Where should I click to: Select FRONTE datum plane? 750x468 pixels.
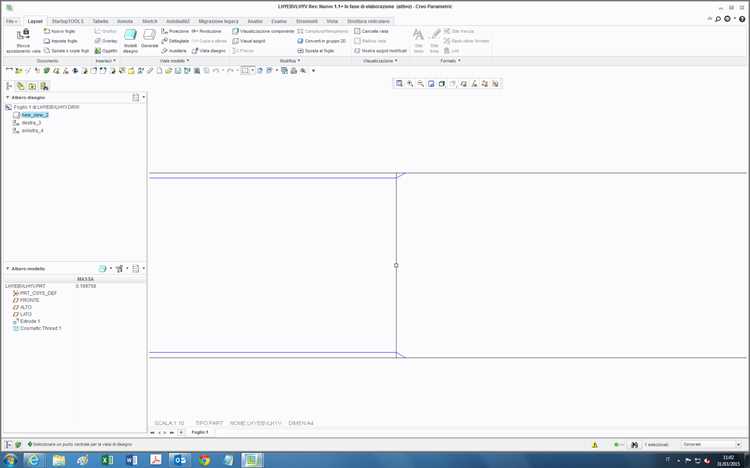click(29, 300)
